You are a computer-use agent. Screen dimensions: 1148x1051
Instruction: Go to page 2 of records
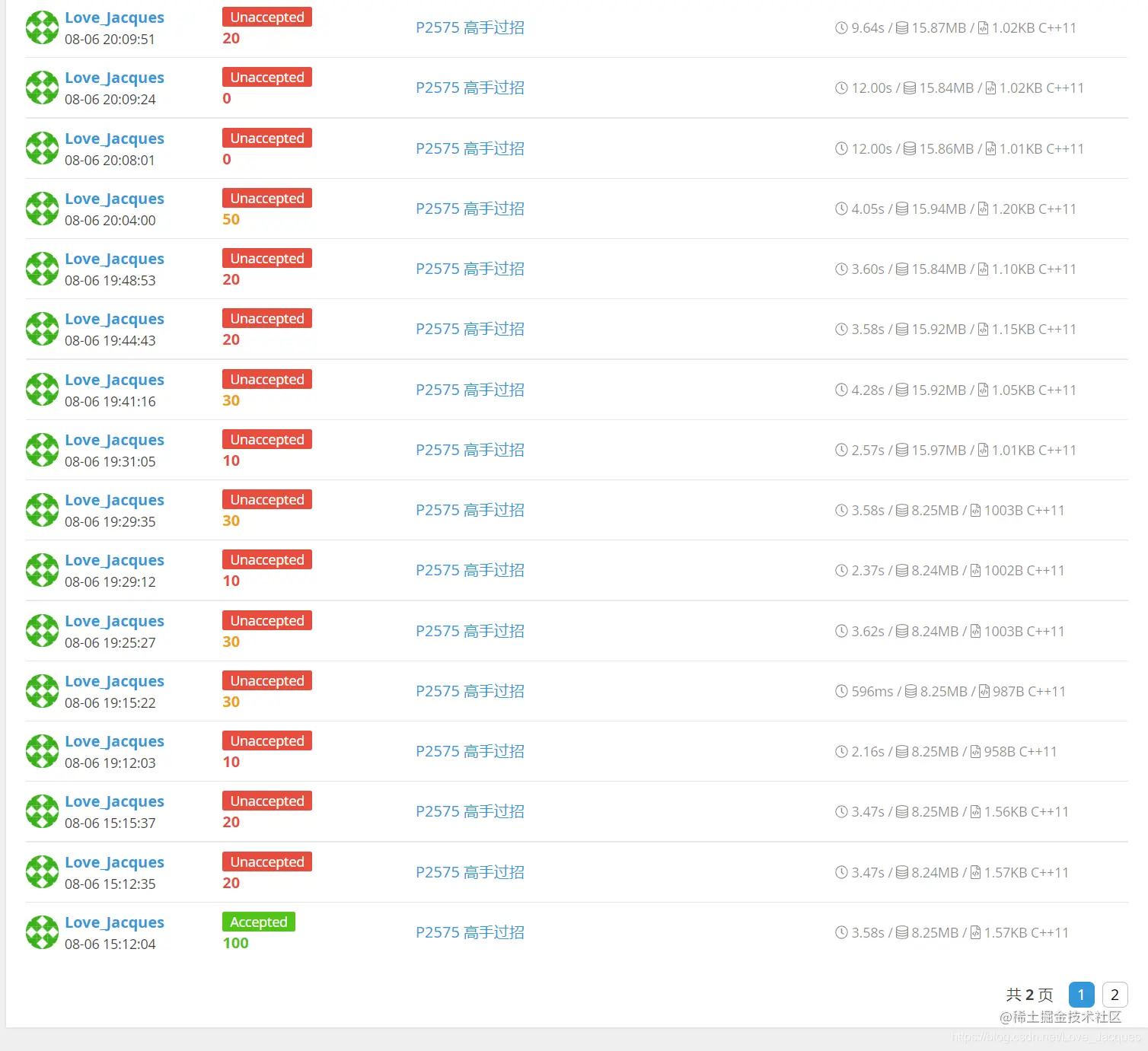(x=1115, y=995)
